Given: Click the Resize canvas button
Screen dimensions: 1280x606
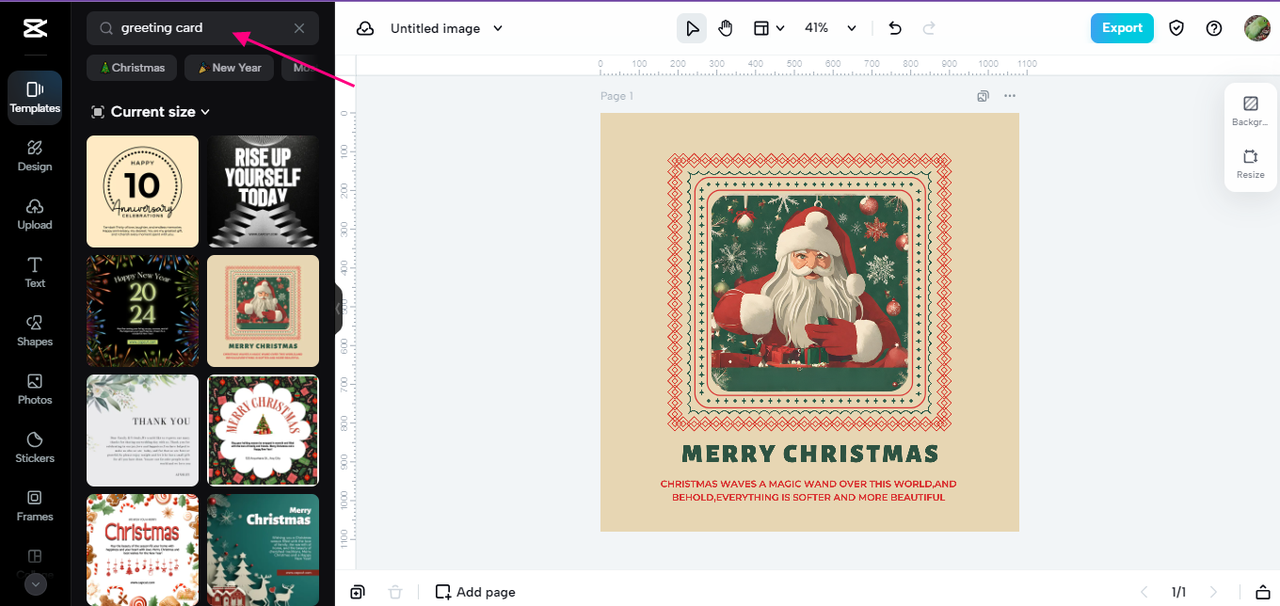Looking at the screenshot, I should pos(1250,164).
